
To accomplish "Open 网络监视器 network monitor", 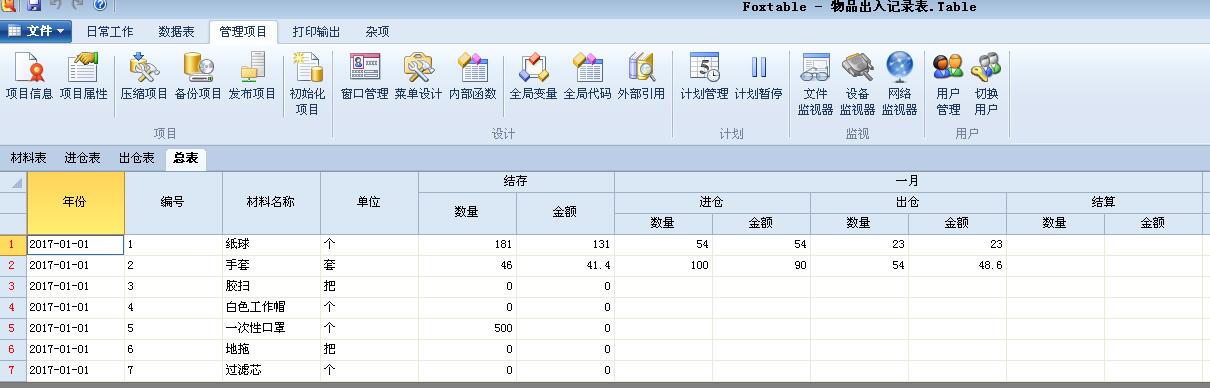I will click(899, 85).
